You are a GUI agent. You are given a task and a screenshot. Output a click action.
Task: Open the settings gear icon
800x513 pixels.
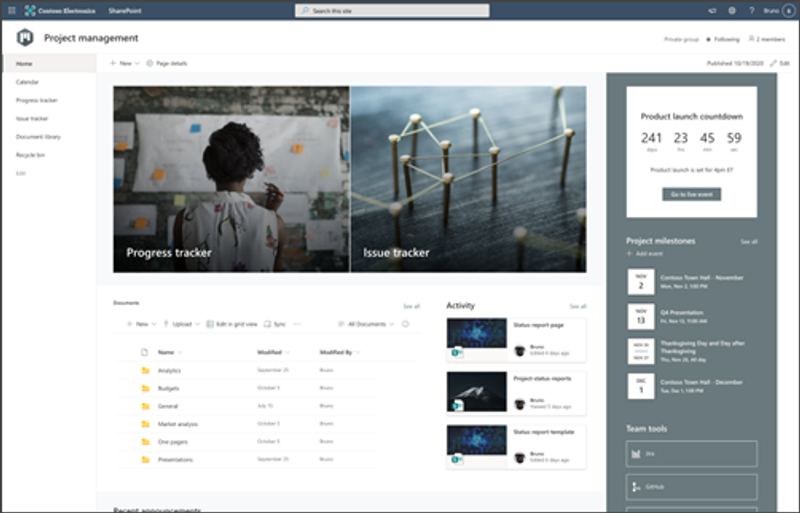pyautogui.click(x=732, y=10)
